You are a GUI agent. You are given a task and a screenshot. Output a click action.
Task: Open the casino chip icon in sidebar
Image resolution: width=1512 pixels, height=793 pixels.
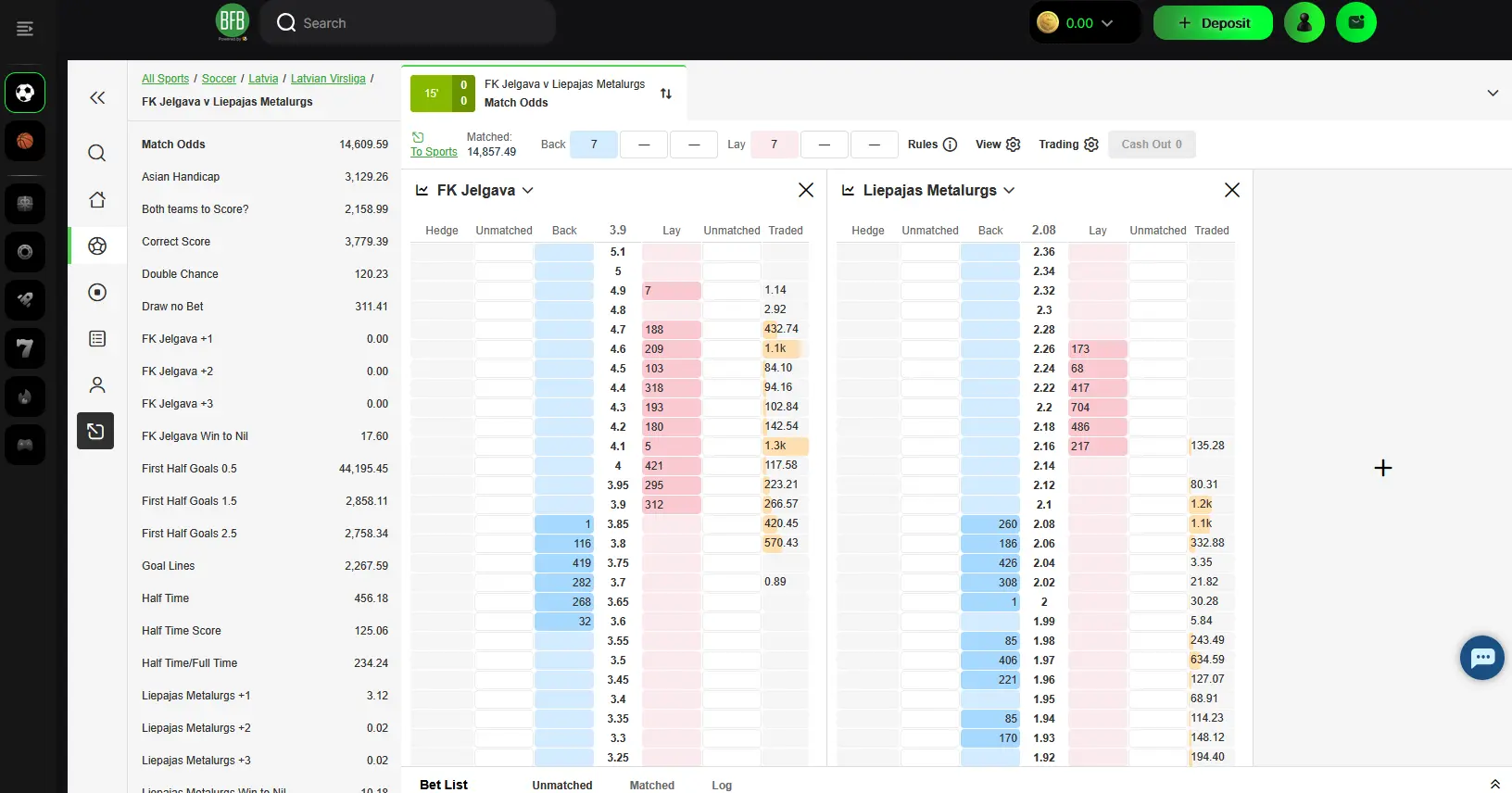point(25,252)
